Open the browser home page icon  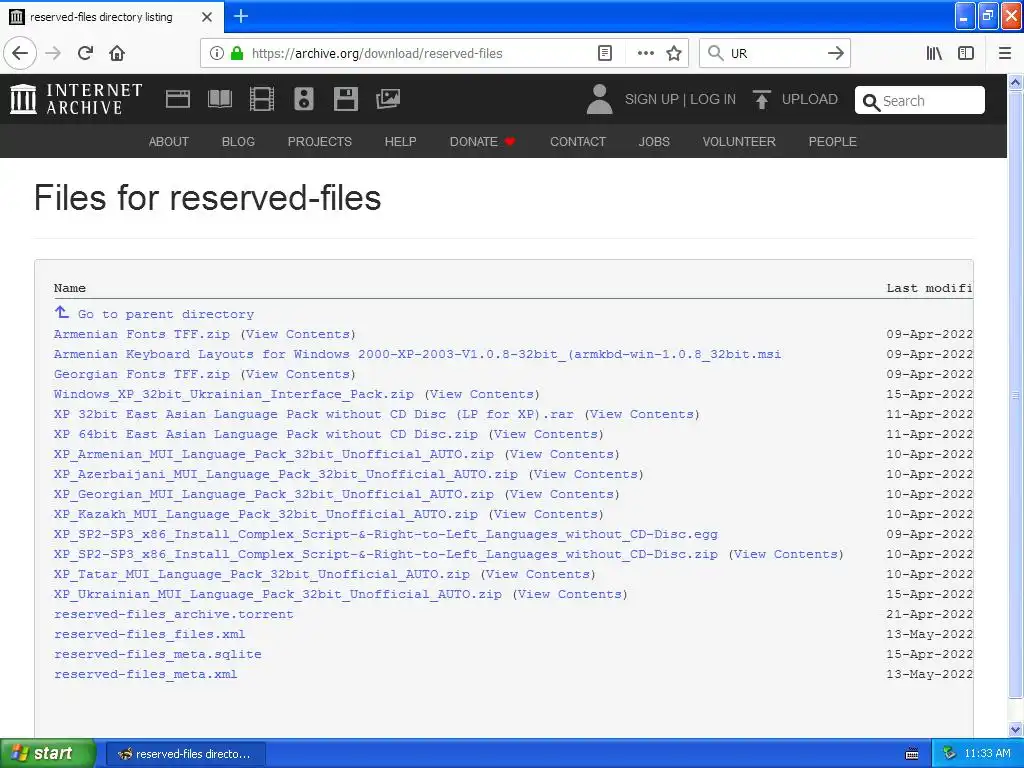click(117, 53)
